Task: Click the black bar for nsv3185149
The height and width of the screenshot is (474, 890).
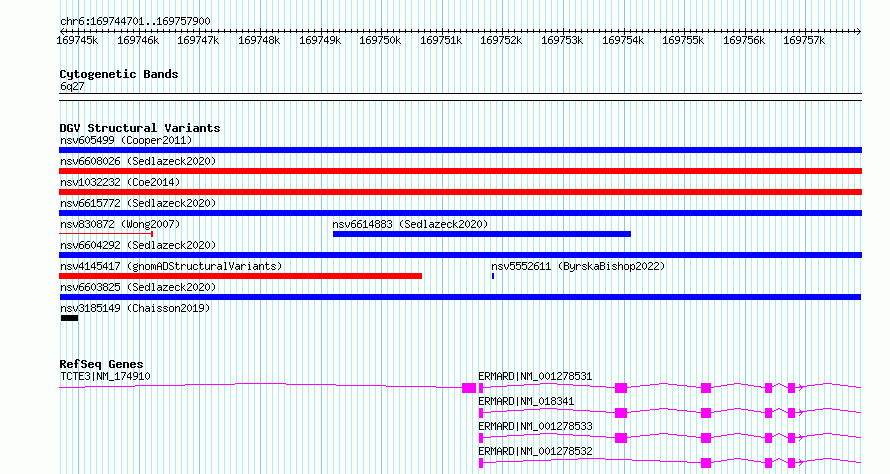Action: click(x=69, y=318)
